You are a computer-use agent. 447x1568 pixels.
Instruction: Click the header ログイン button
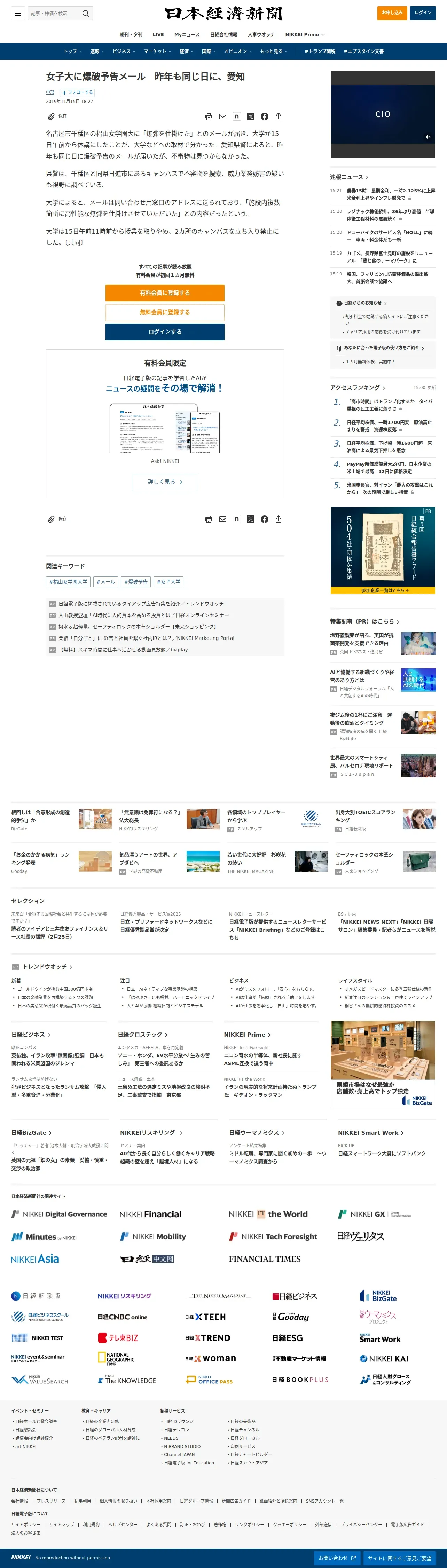pos(423,13)
